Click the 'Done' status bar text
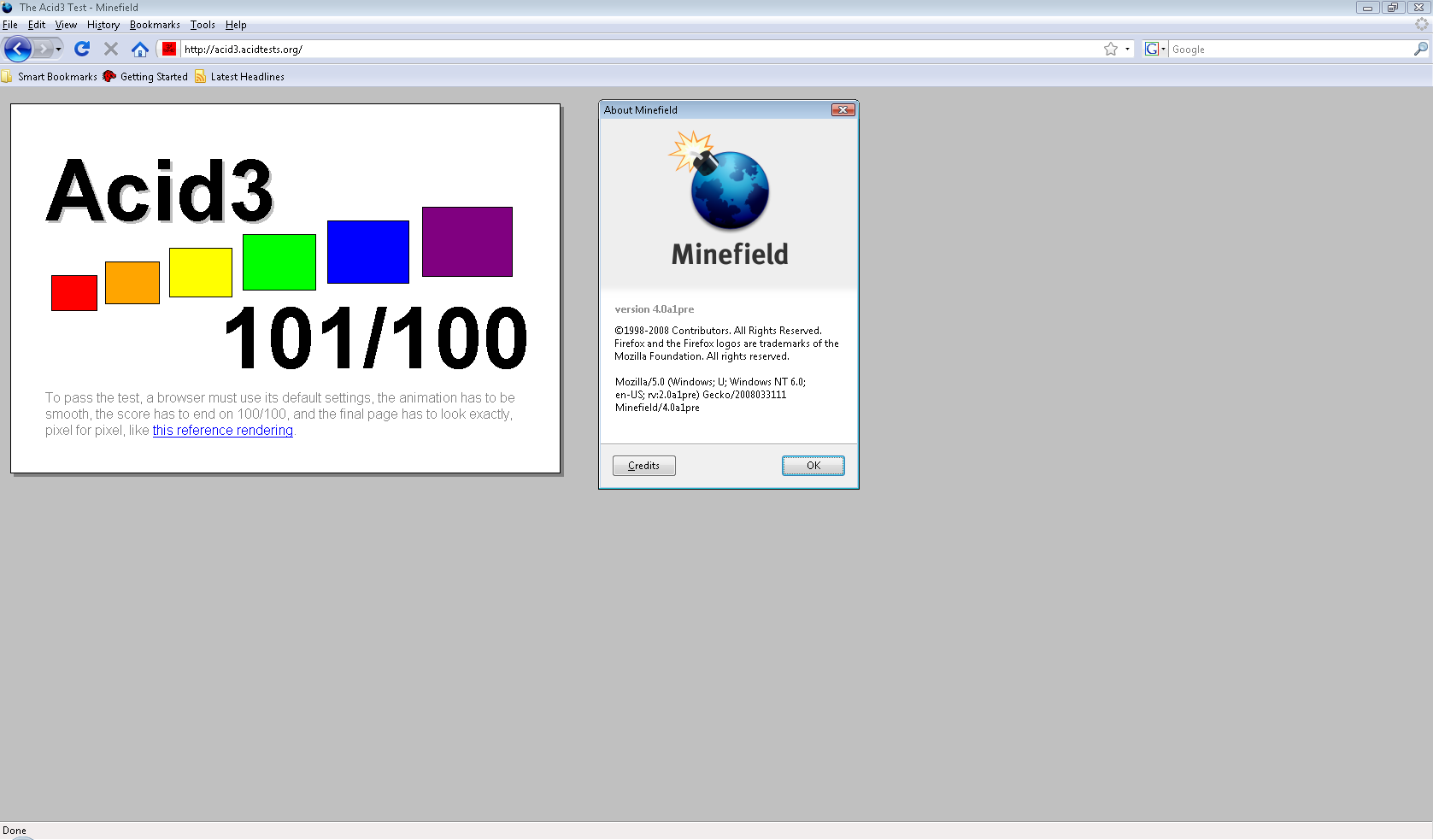 coord(15,831)
